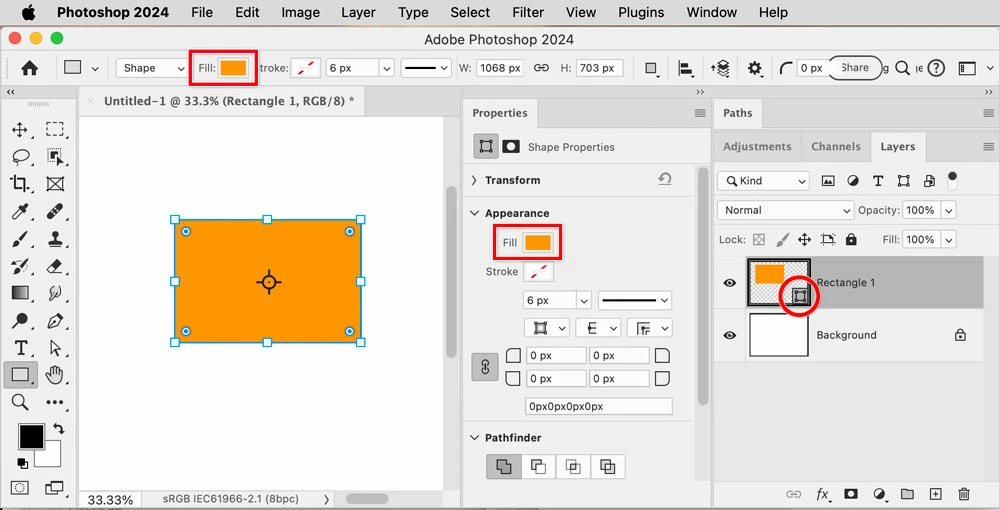1000x510 pixels.
Task: Collapse the Appearance section
Action: (x=474, y=213)
